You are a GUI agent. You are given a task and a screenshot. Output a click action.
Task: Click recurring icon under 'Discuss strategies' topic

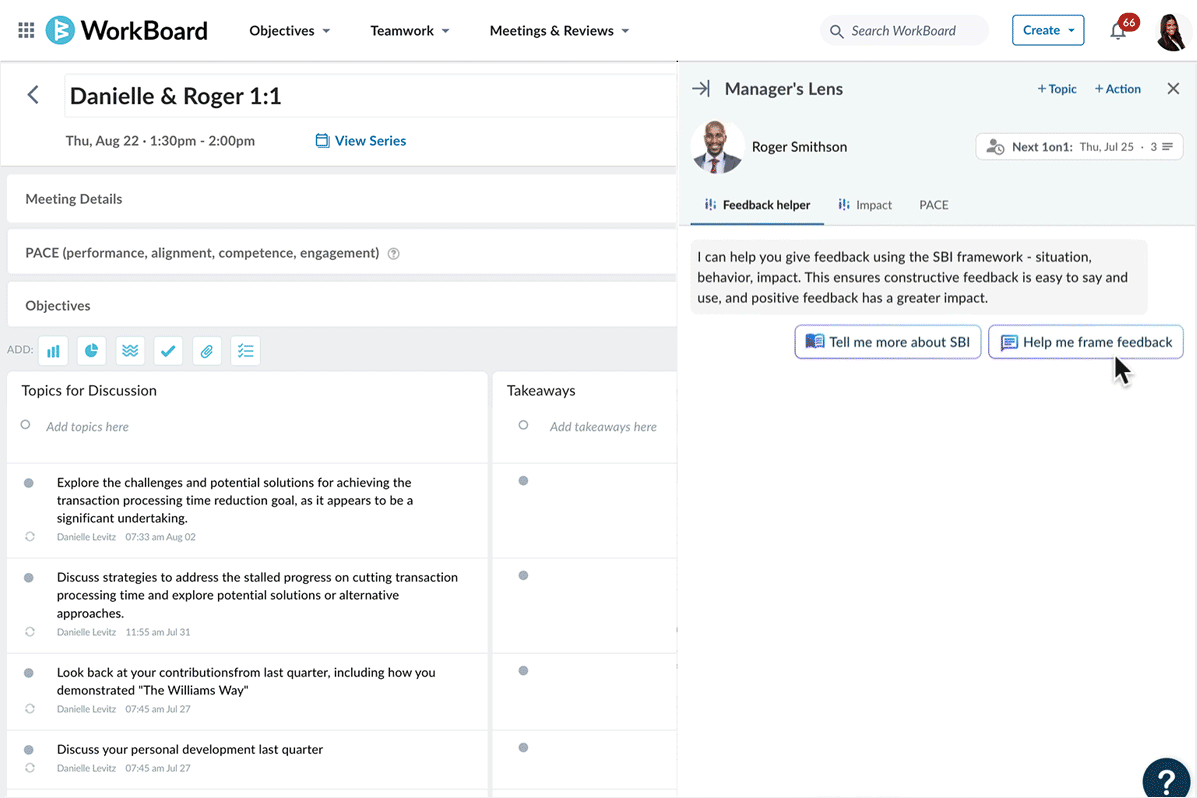point(30,632)
